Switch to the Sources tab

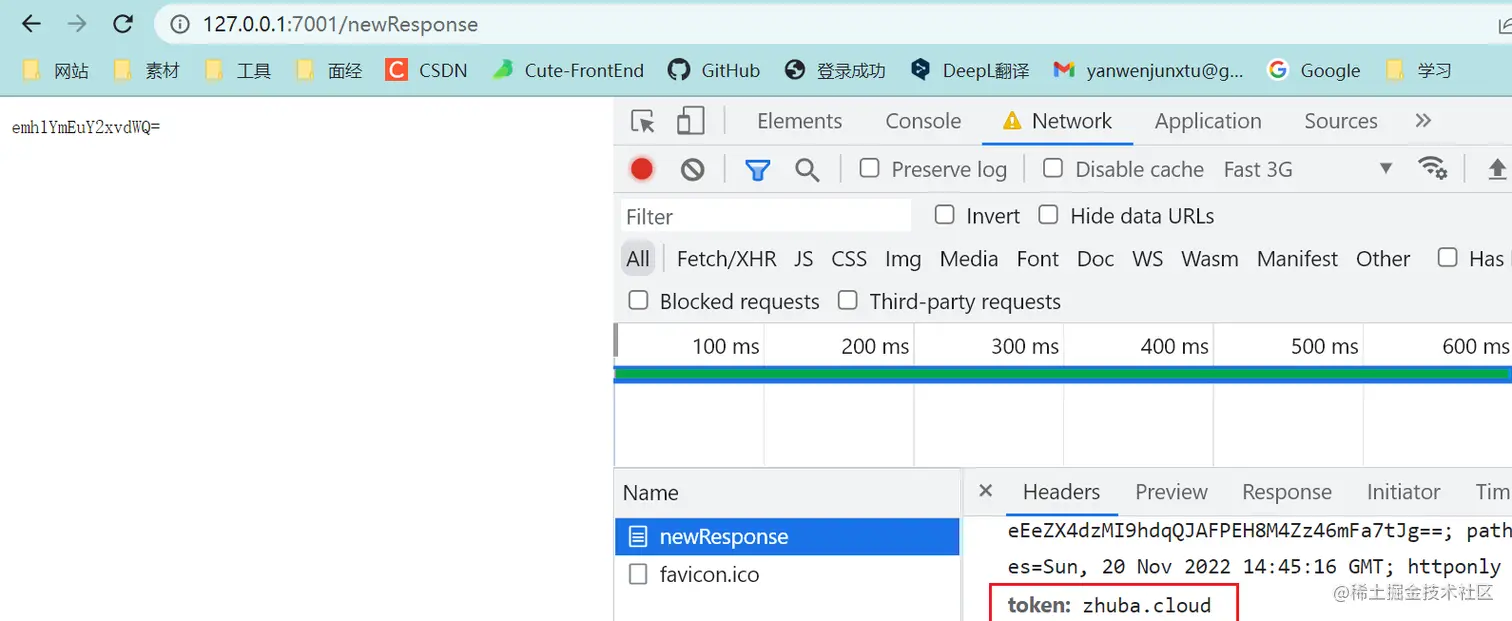[1340, 121]
